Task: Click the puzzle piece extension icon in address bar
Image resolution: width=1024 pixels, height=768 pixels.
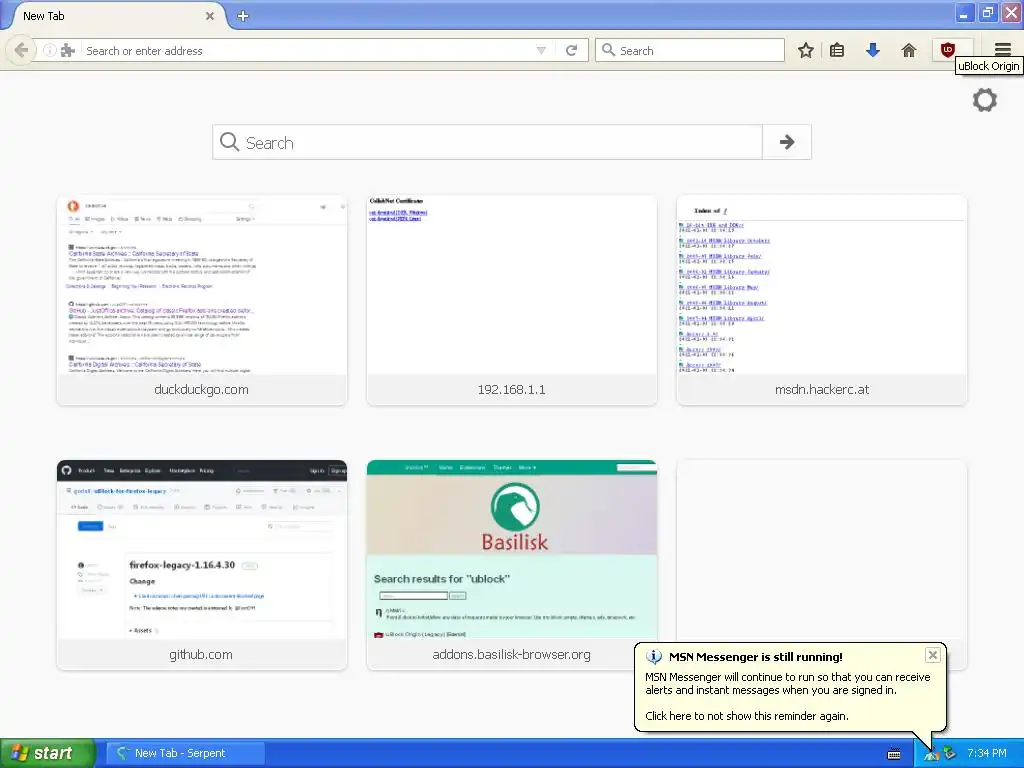Action: pos(68,50)
